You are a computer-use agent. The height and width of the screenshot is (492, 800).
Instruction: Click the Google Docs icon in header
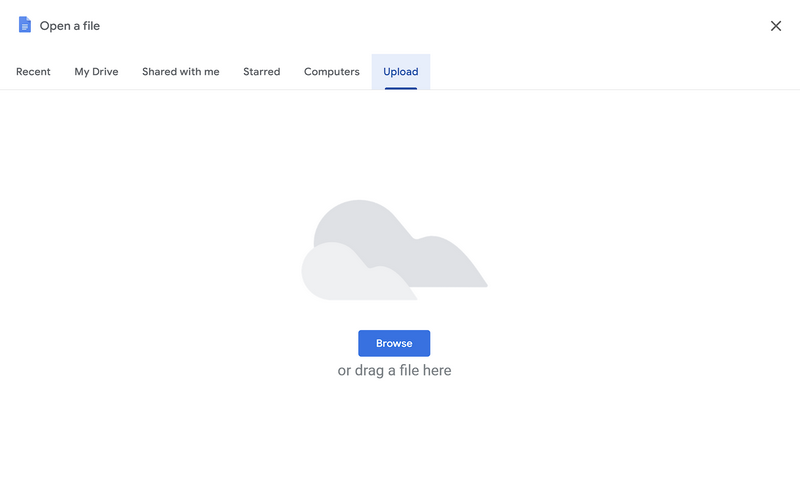[25, 25]
